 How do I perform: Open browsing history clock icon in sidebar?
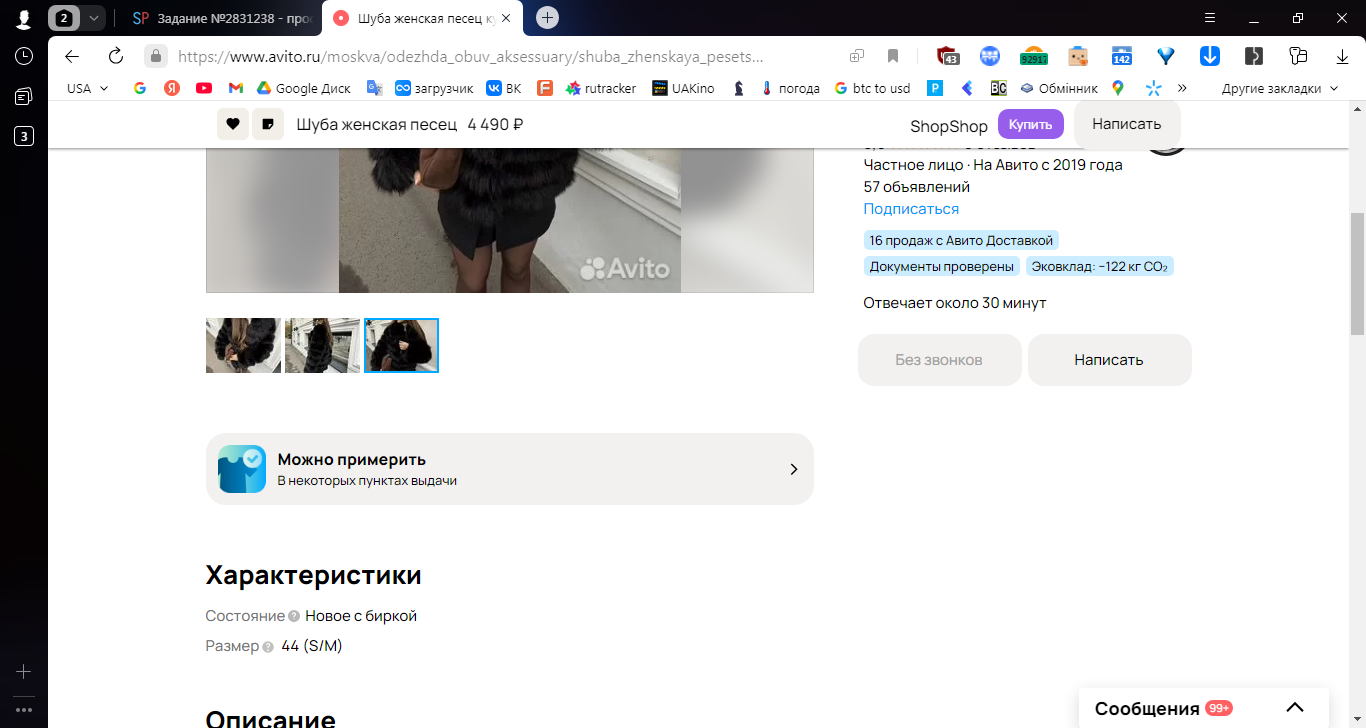tap(24, 56)
